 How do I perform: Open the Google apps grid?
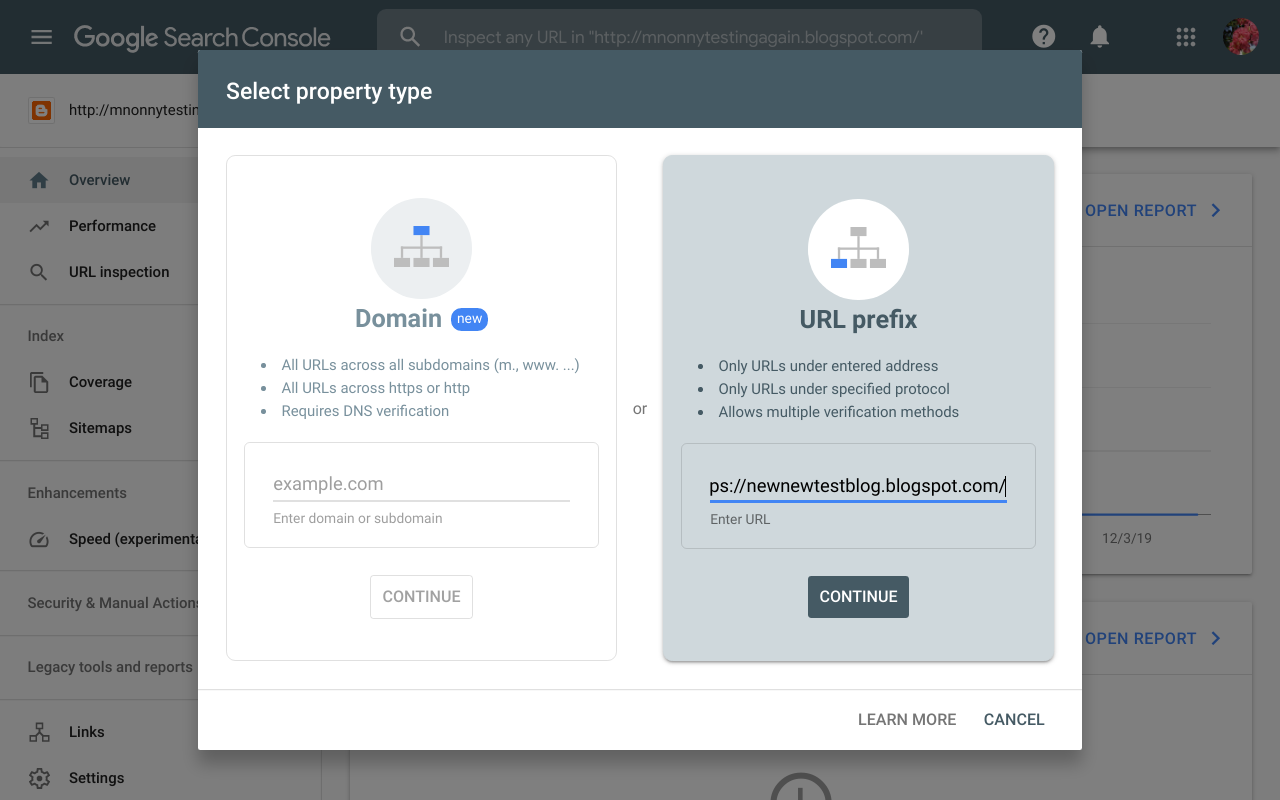pyautogui.click(x=1186, y=37)
